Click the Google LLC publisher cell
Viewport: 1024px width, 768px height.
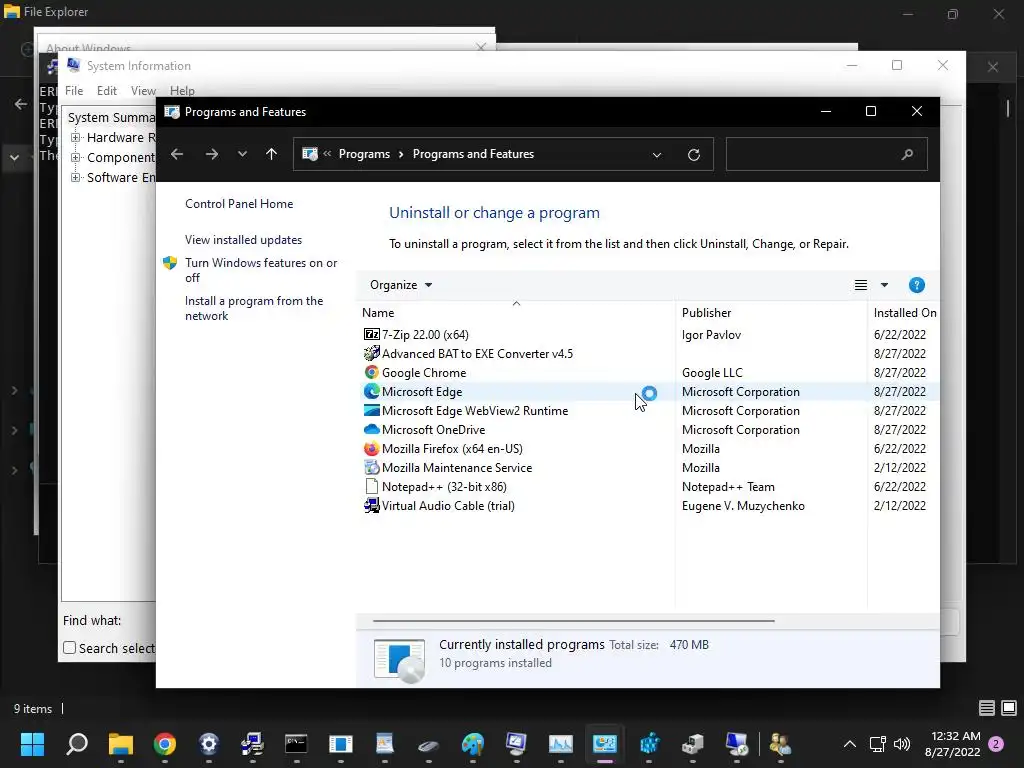pos(712,372)
